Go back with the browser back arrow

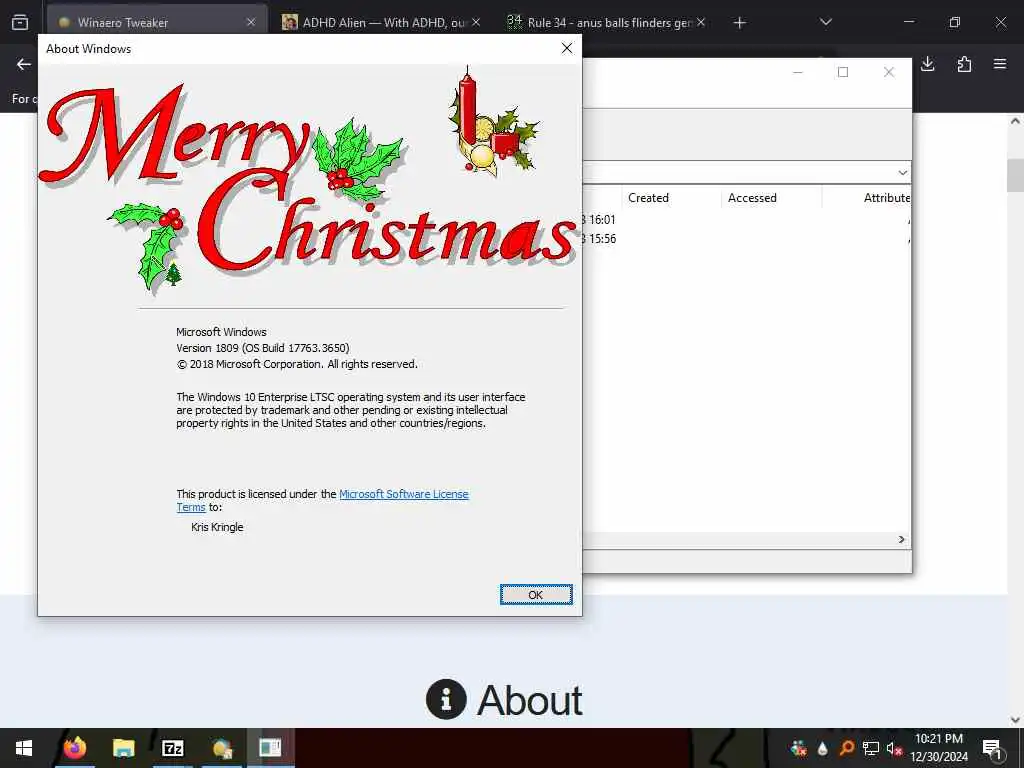point(24,64)
